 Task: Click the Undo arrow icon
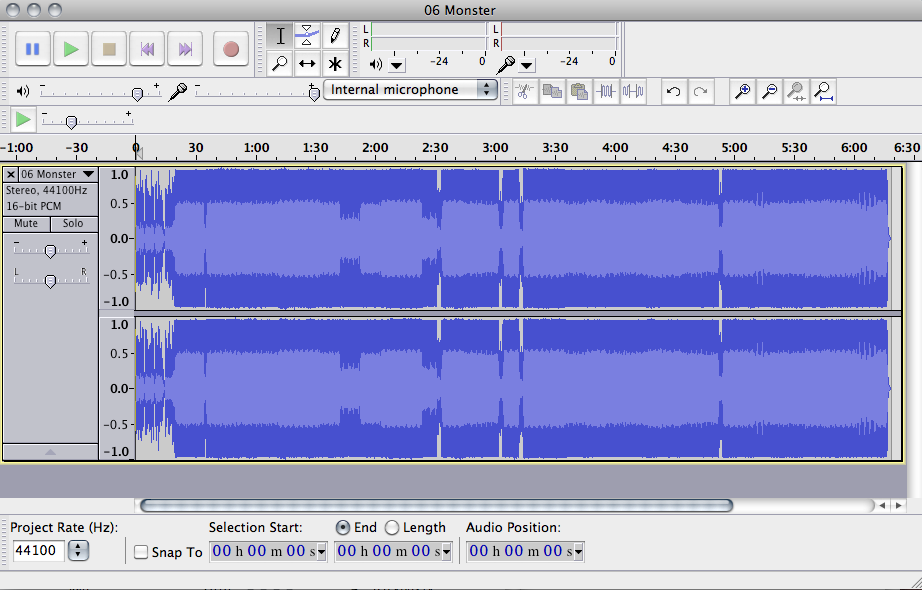674,91
